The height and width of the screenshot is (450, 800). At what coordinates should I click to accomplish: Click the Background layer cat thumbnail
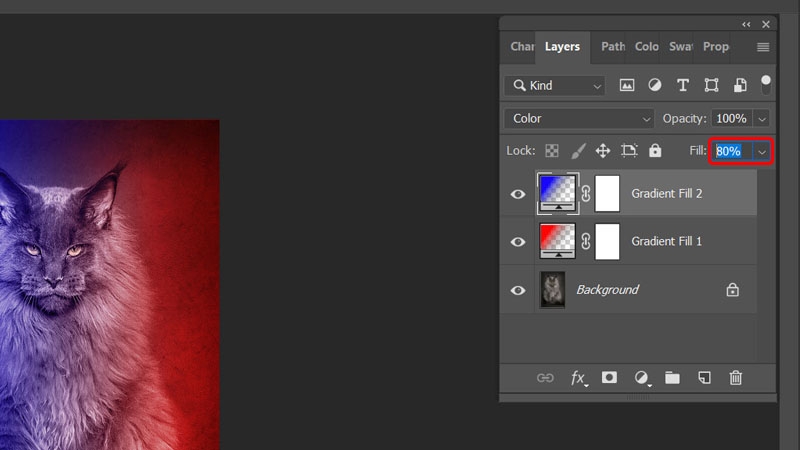[553, 290]
